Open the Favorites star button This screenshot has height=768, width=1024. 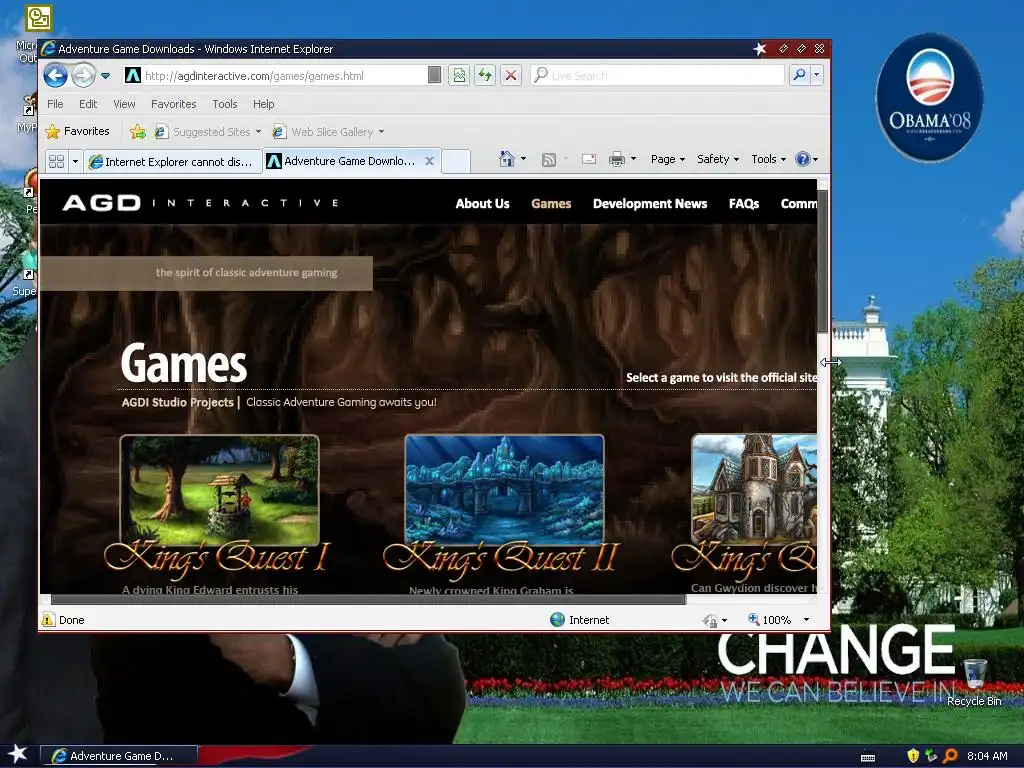(x=78, y=131)
